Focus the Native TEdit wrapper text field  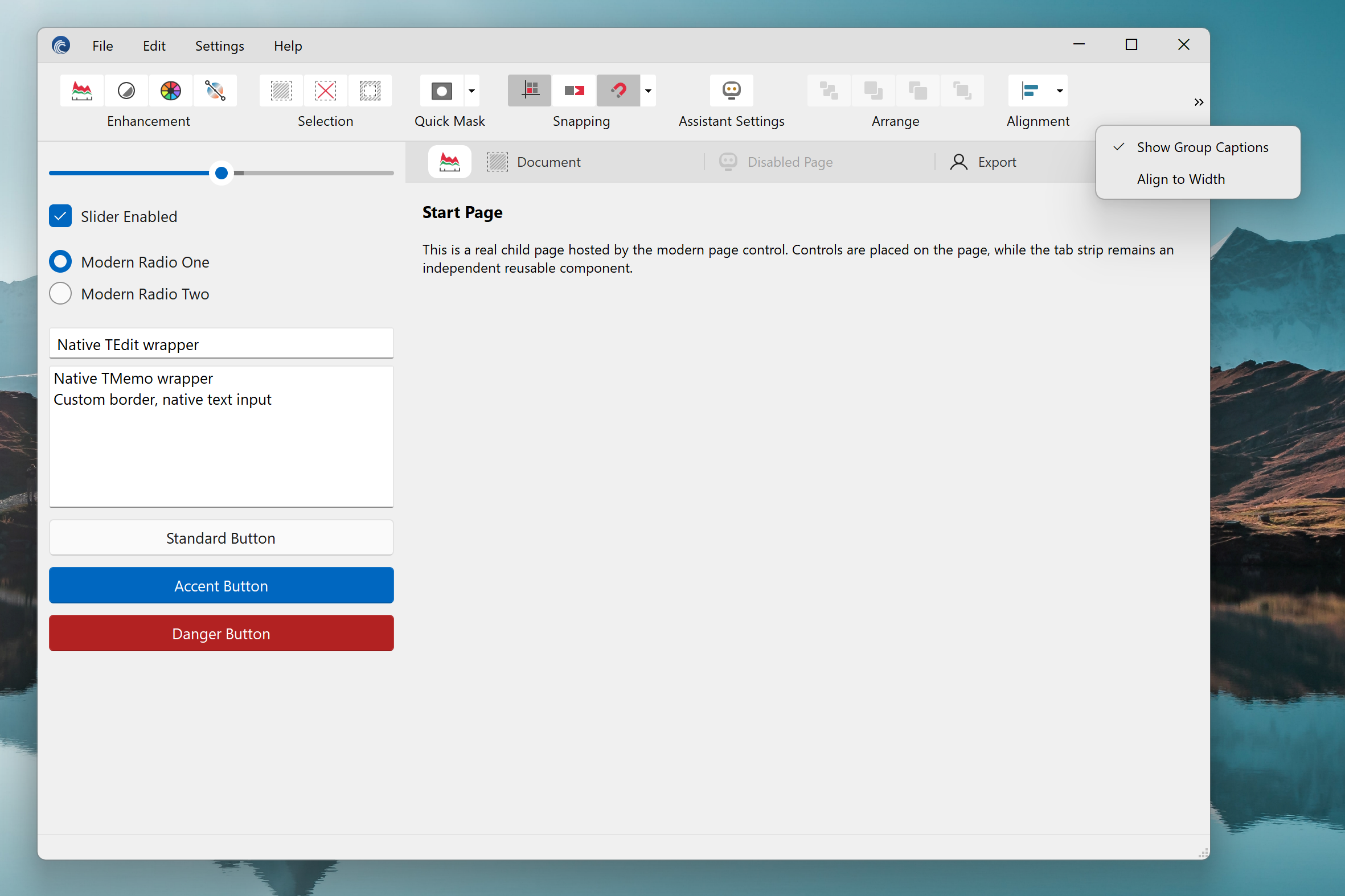pyautogui.click(x=221, y=343)
